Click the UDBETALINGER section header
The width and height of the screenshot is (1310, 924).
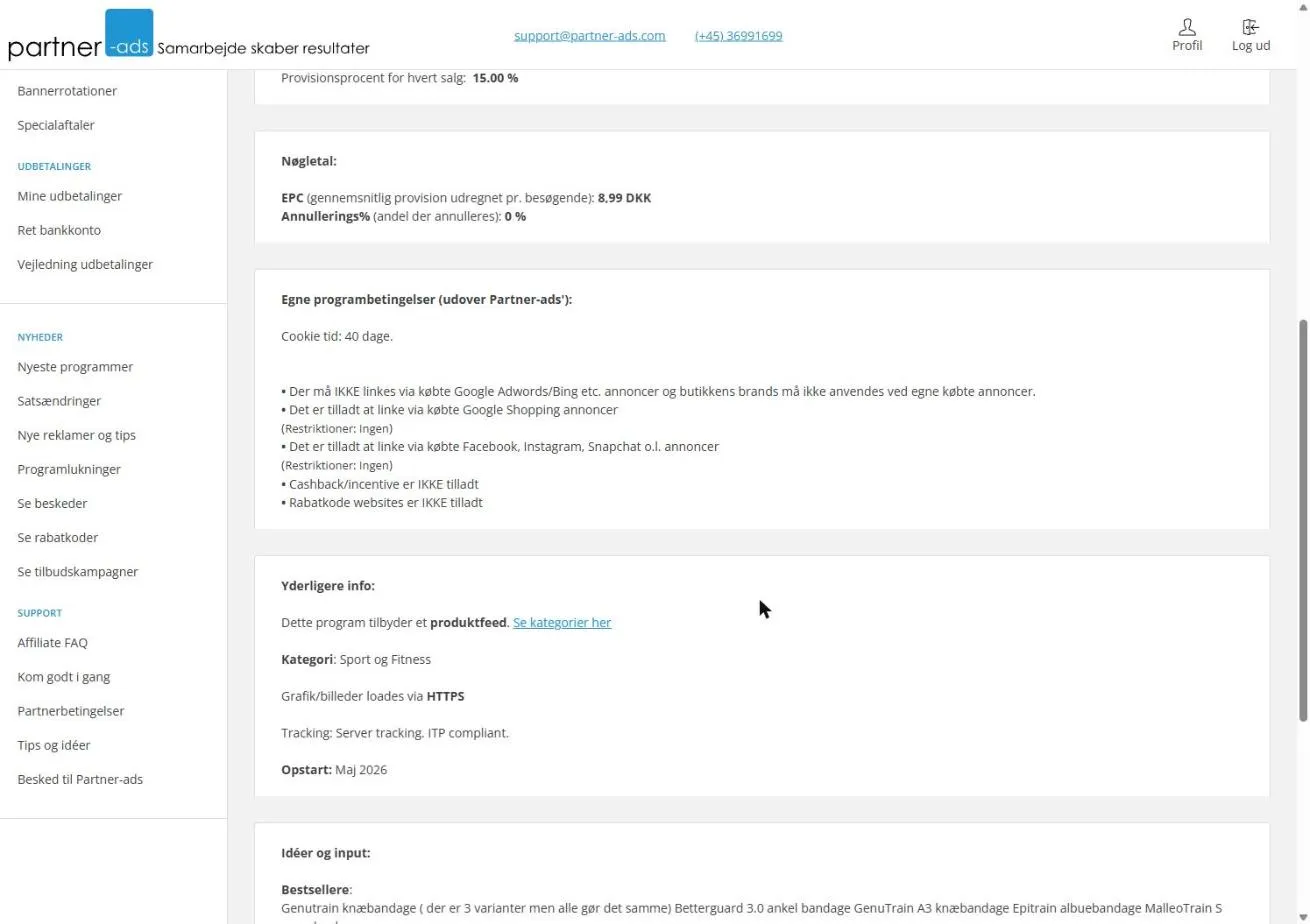coord(54,166)
